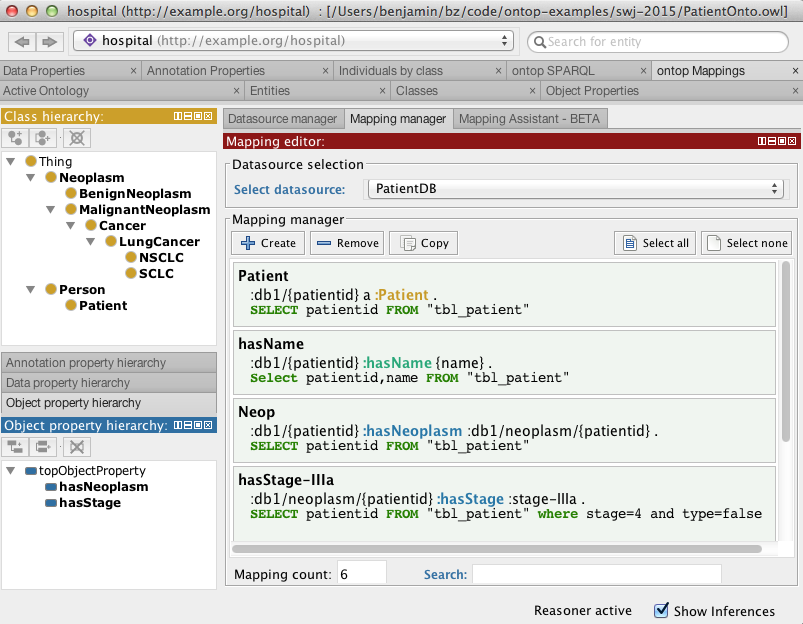Click the Select none button
Image resolution: width=803 pixels, height=624 pixels.
point(748,243)
